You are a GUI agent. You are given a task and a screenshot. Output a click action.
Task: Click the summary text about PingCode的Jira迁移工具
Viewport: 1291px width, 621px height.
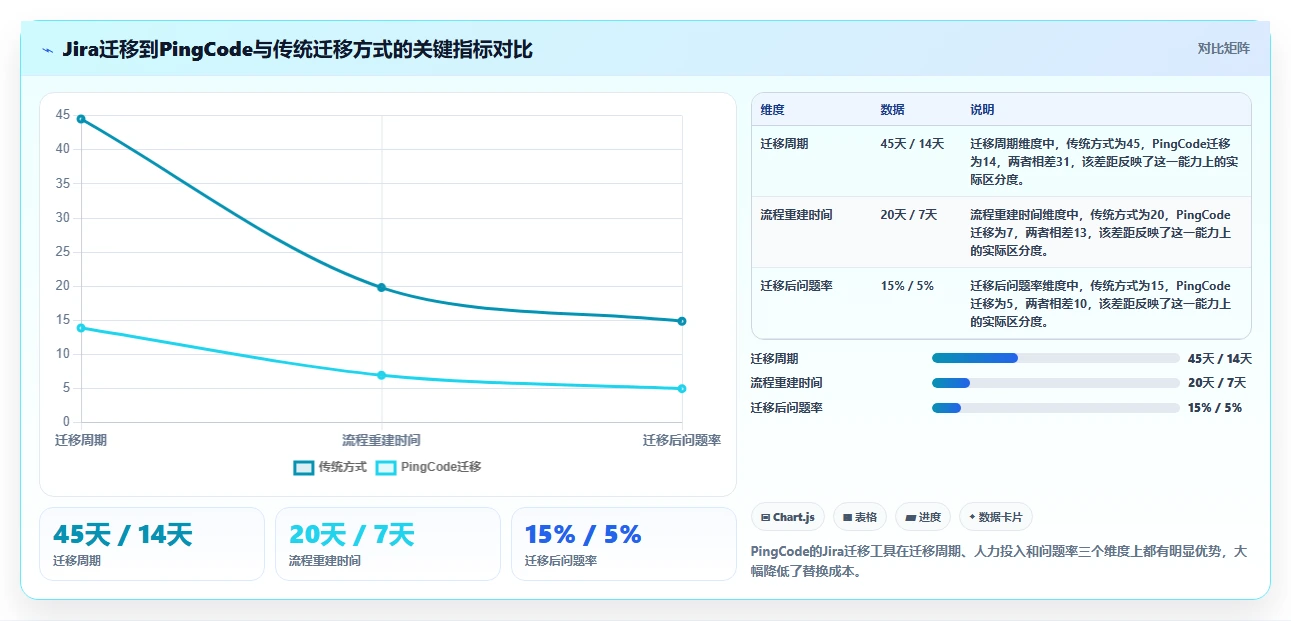[1000, 562]
